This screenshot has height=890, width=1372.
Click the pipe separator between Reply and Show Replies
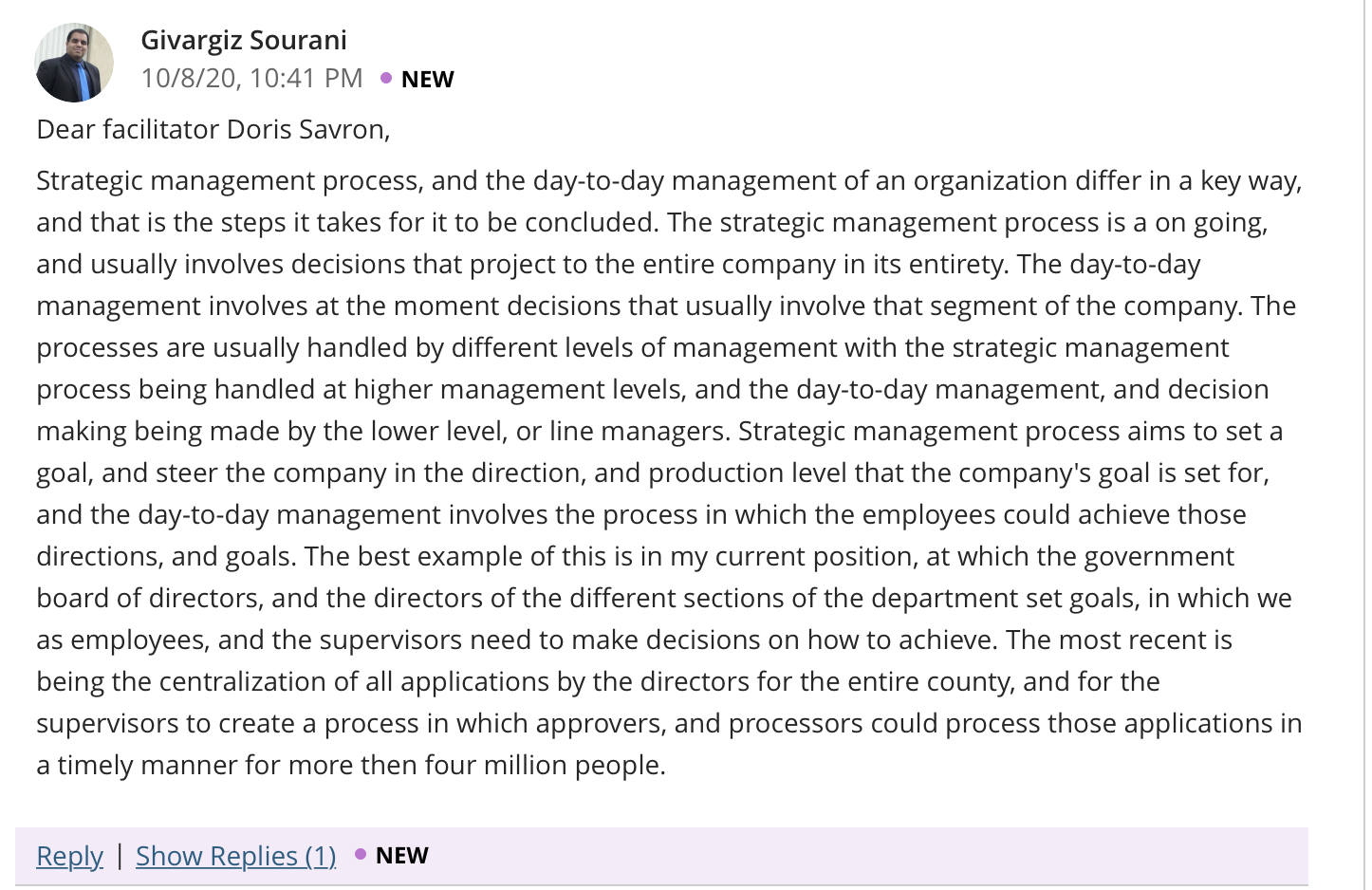[x=120, y=855]
